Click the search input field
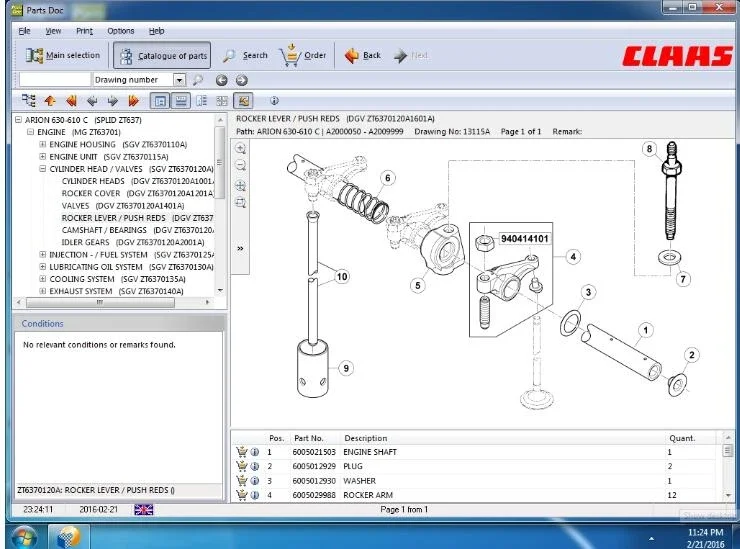Screen dimensions: 740x549 (54, 80)
